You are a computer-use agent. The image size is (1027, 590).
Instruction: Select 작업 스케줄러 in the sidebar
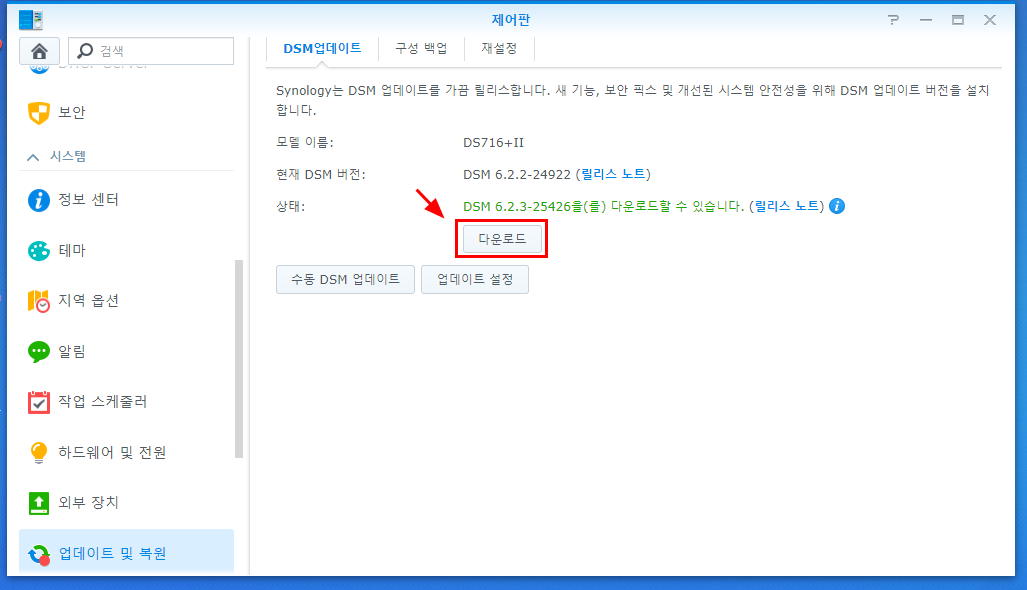pyautogui.click(x=126, y=402)
